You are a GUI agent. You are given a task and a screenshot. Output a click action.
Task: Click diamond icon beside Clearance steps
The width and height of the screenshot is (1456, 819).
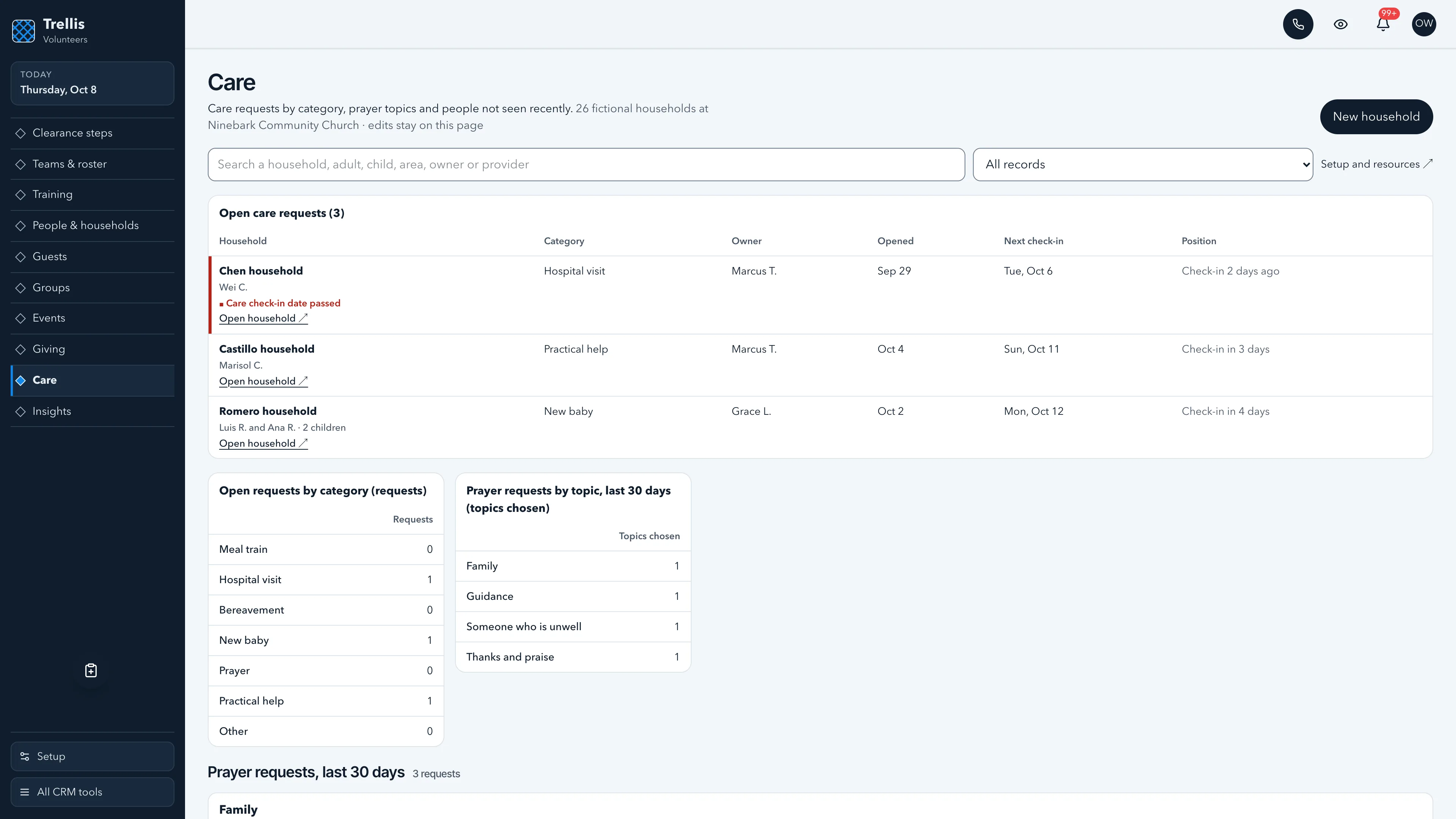click(21, 133)
